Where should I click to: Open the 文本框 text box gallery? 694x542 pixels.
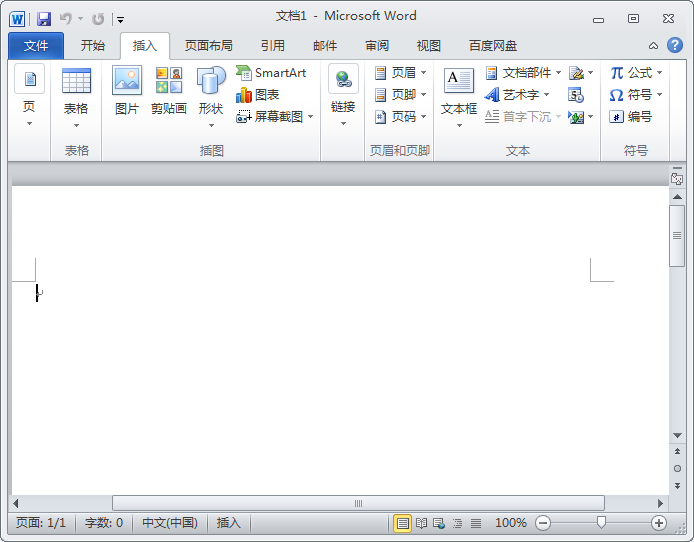click(x=459, y=98)
